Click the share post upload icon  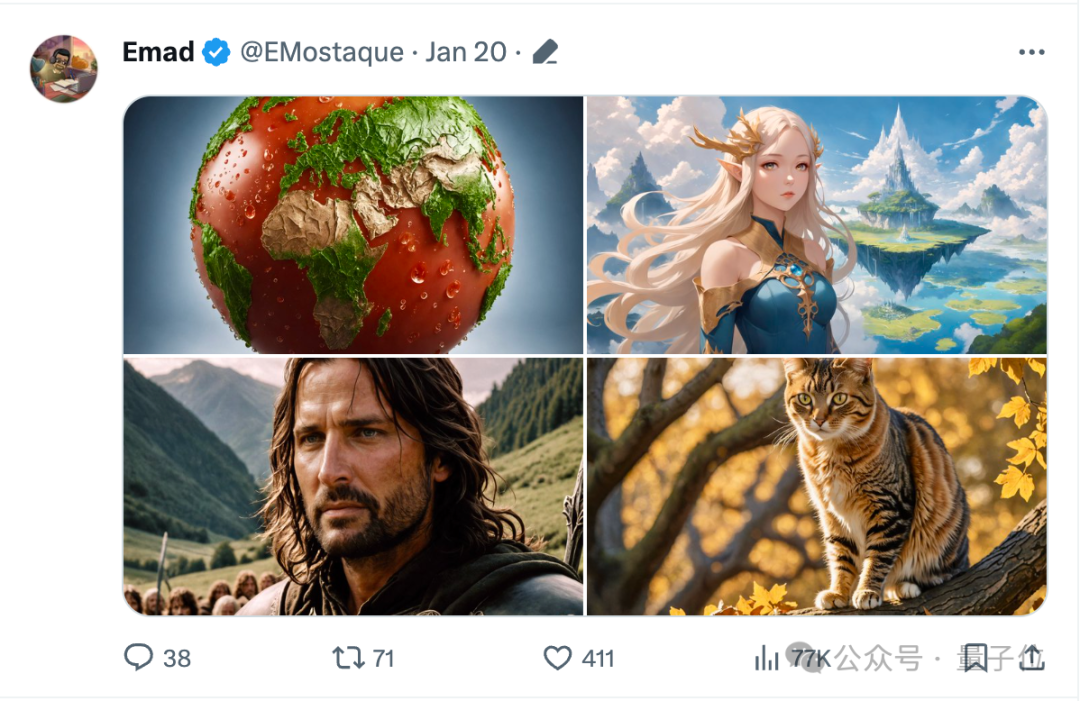(1031, 657)
